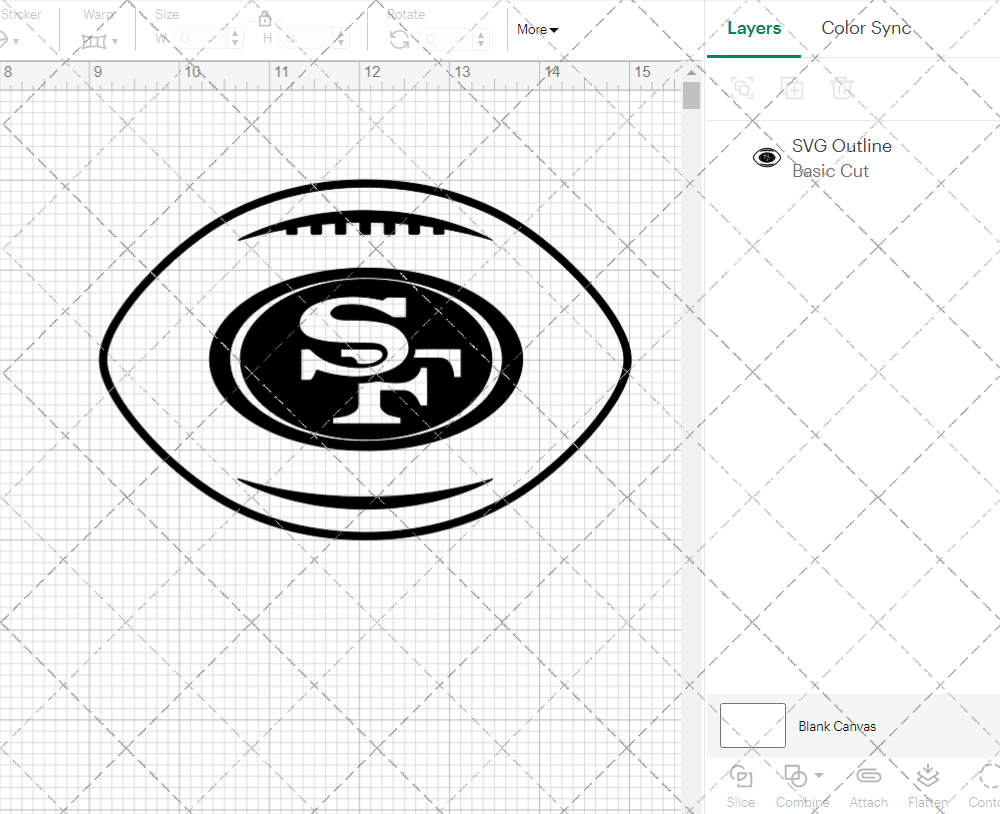Click the Warp grid icon
1000x814 pixels.
[94, 41]
